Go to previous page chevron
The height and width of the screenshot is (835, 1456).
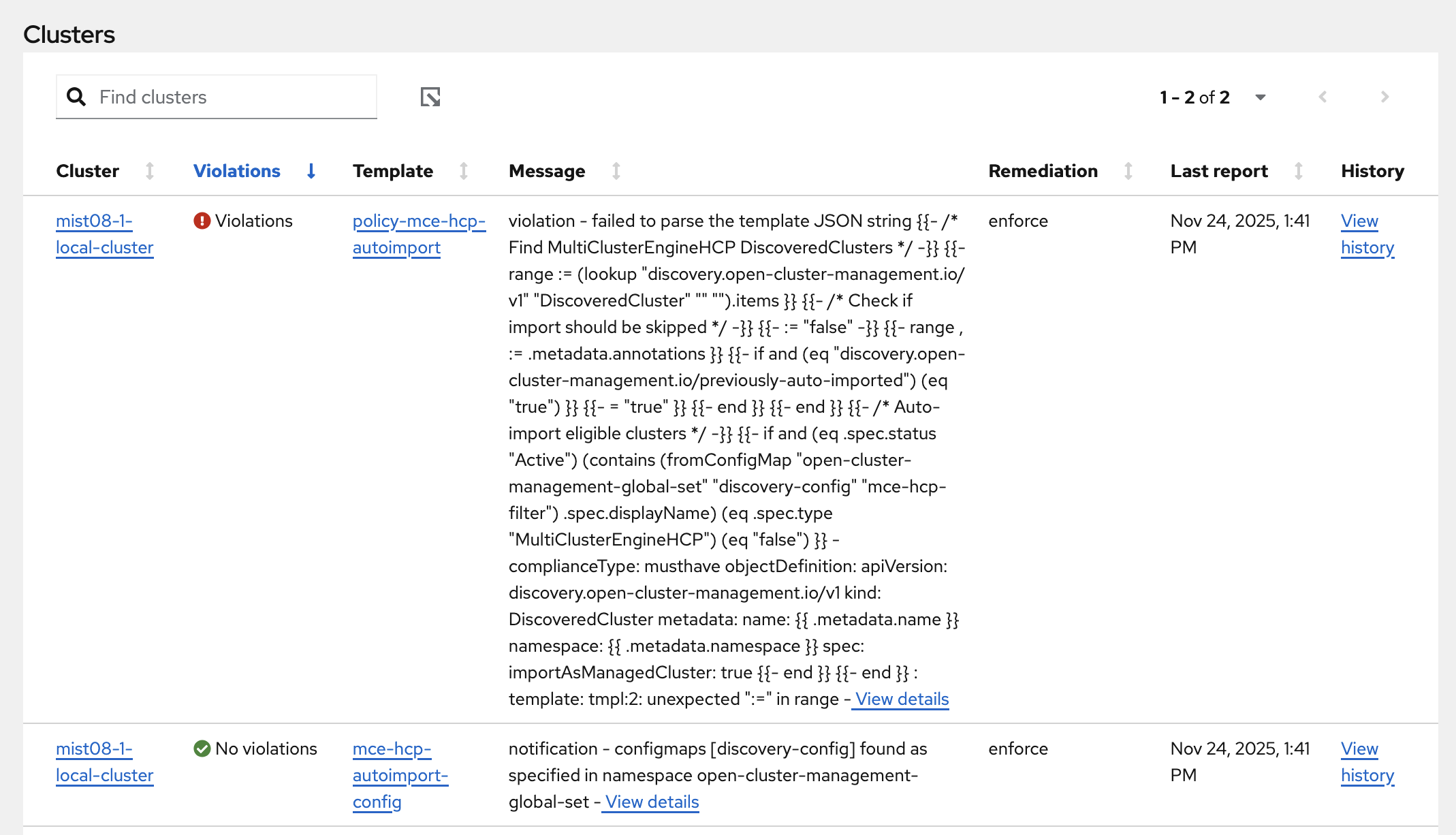pyautogui.click(x=1323, y=97)
